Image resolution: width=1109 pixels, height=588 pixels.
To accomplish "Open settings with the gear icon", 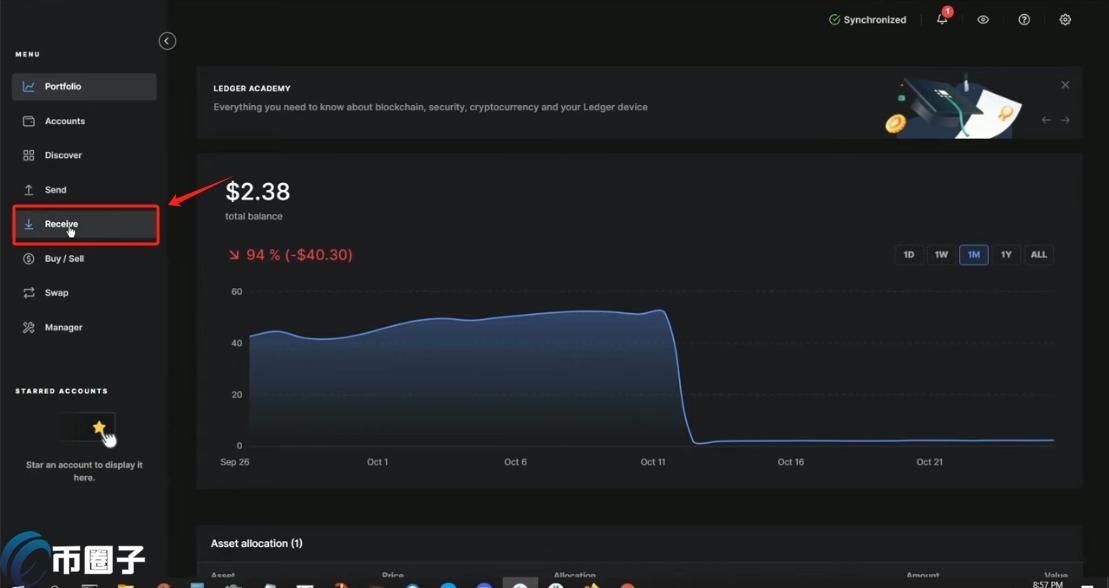I will coord(1065,20).
